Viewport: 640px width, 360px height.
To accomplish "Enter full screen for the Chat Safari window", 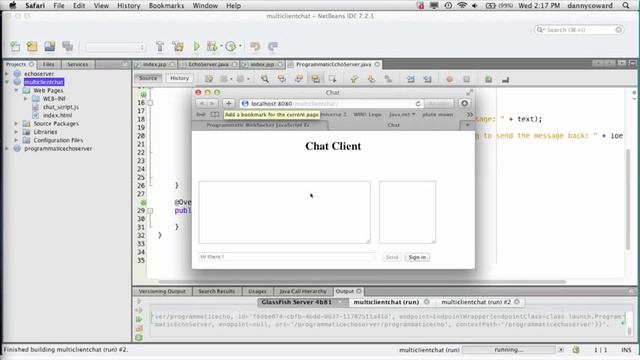I will pos(469,93).
